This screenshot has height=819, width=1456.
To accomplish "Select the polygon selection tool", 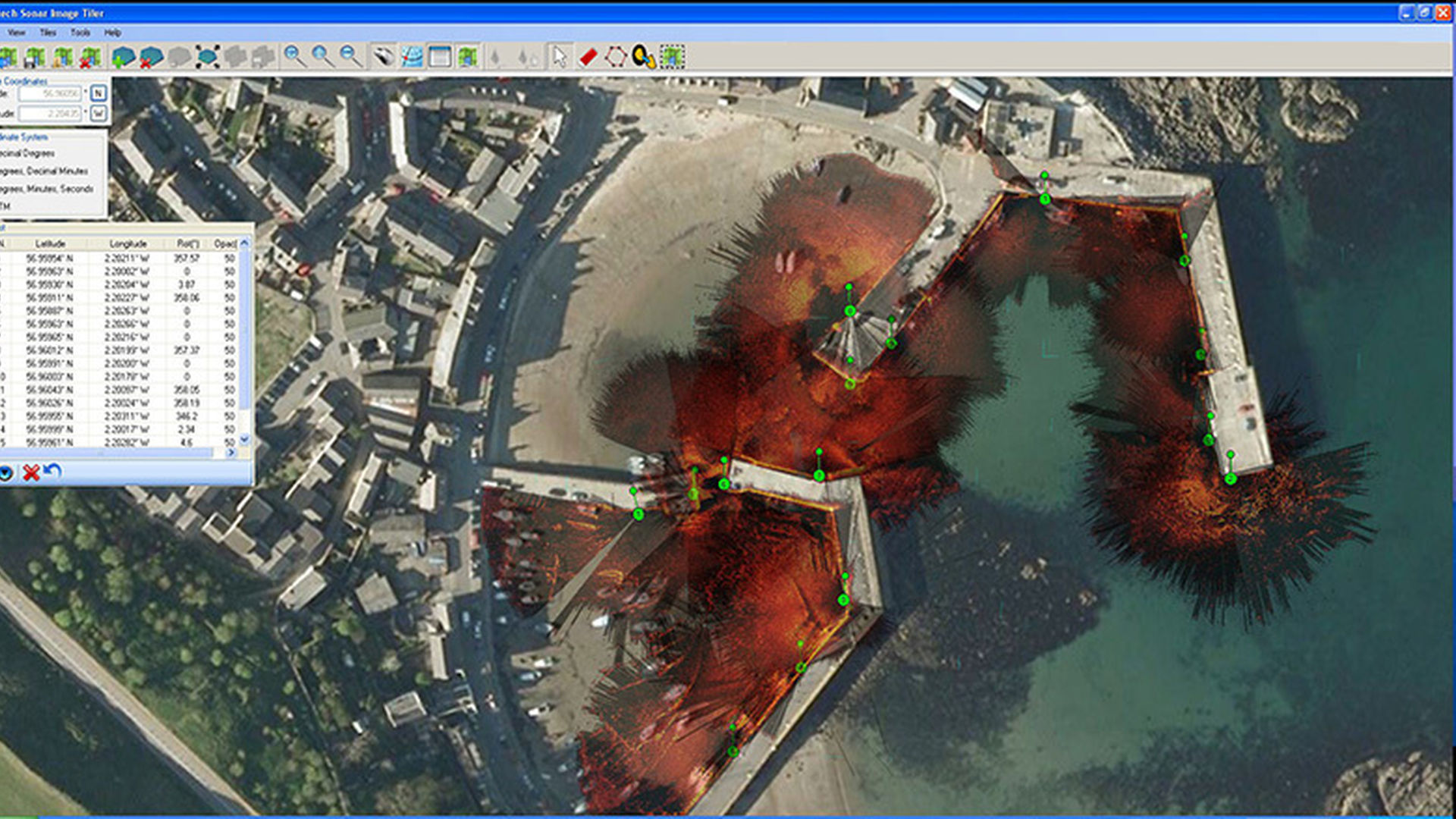I will tap(616, 57).
